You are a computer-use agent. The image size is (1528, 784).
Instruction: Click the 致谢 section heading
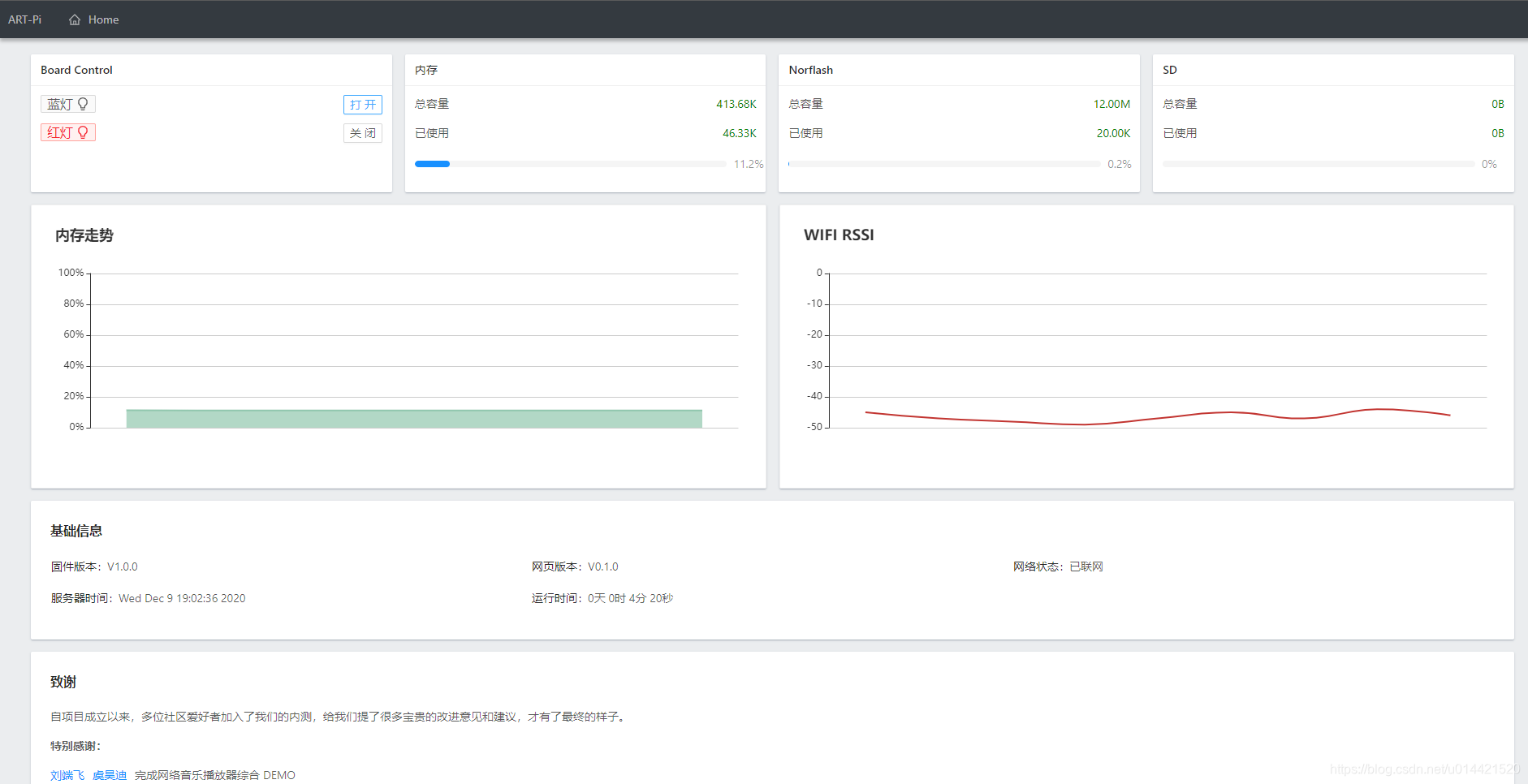point(63,682)
